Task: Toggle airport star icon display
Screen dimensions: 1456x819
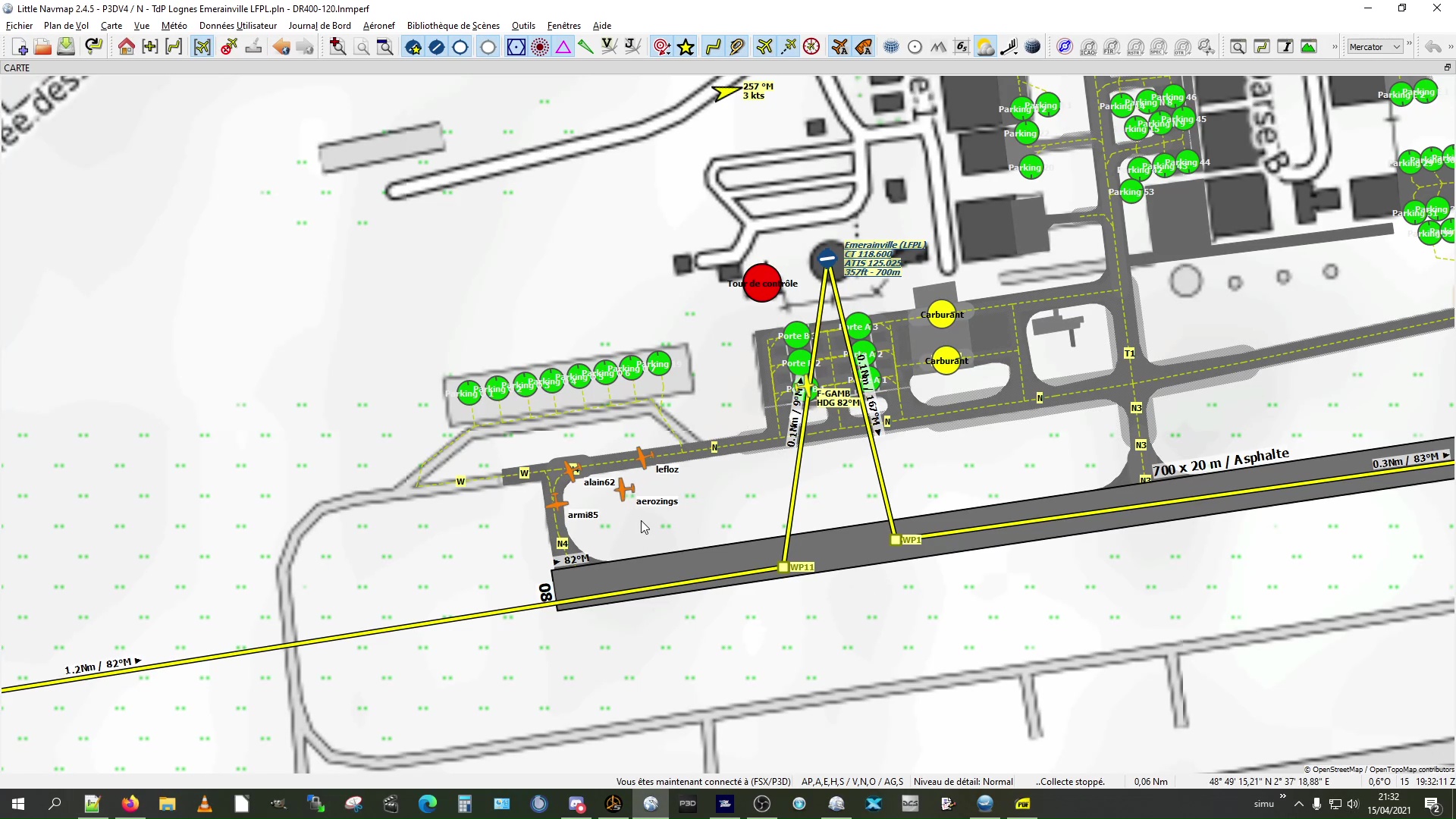Action: point(413,47)
